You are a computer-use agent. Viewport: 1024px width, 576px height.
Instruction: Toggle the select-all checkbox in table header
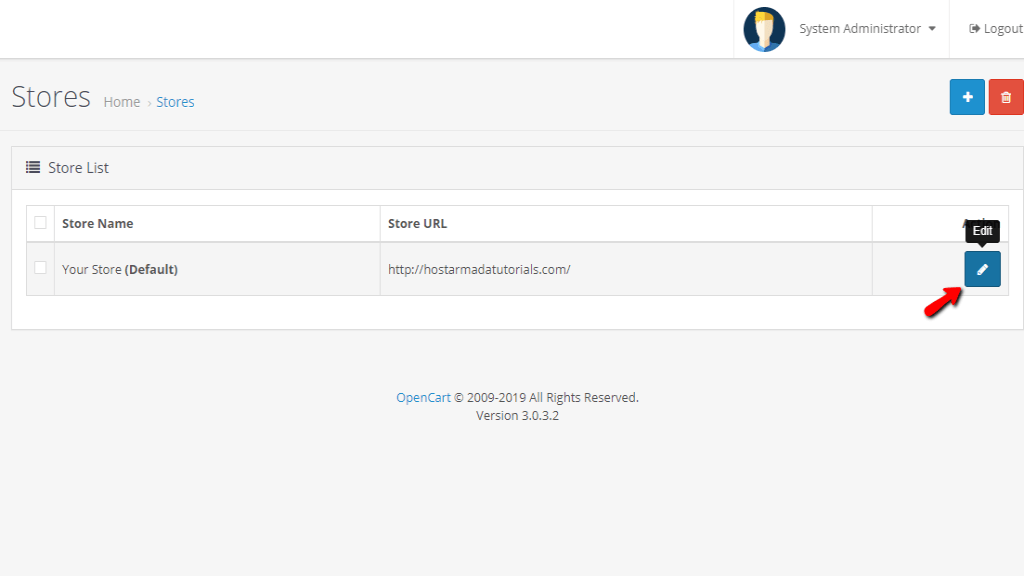pyautogui.click(x=40, y=223)
